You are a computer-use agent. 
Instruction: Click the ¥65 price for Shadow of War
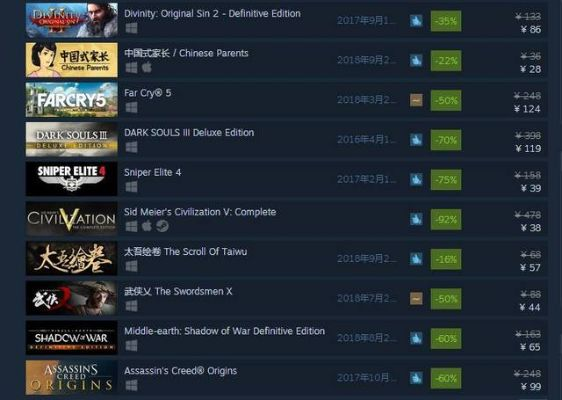pyautogui.click(x=530, y=347)
